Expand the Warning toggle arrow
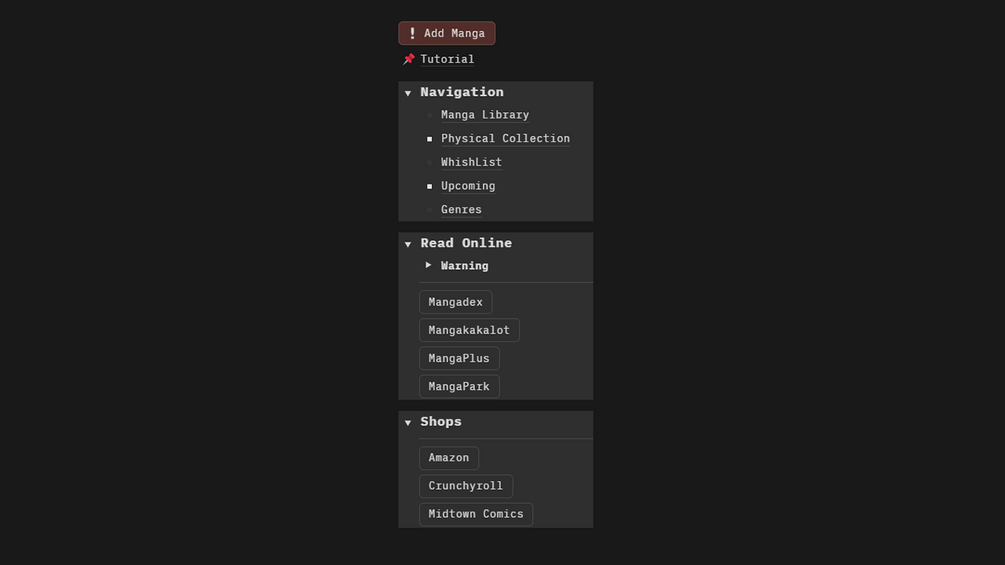 428,265
